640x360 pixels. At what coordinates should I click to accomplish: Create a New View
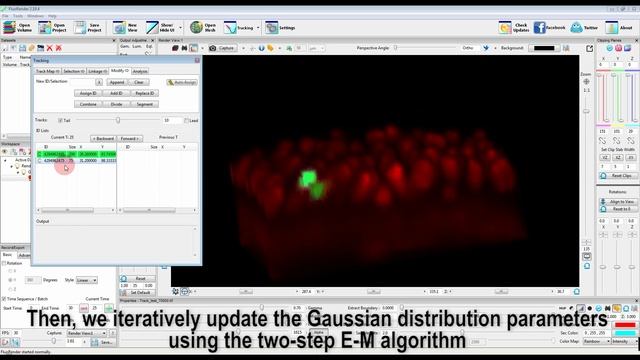pos(125,27)
